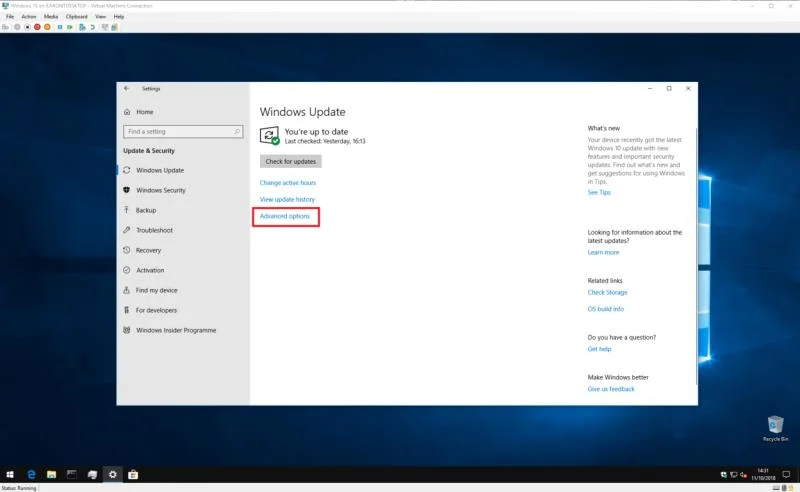Click the Settings window vertical scrollbar
Viewport: 800px width, 492px height.
pos(696,255)
